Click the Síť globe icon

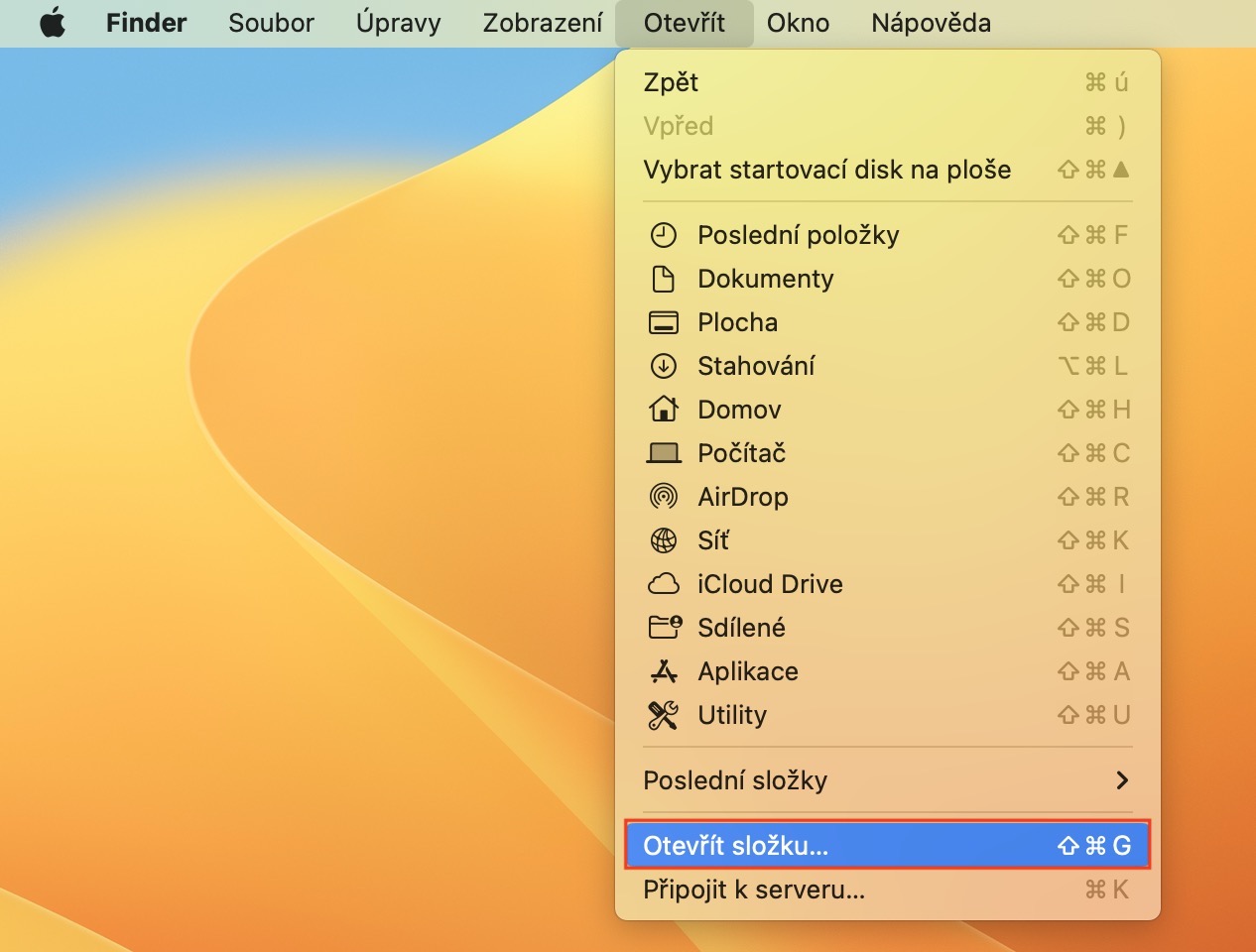click(663, 540)
